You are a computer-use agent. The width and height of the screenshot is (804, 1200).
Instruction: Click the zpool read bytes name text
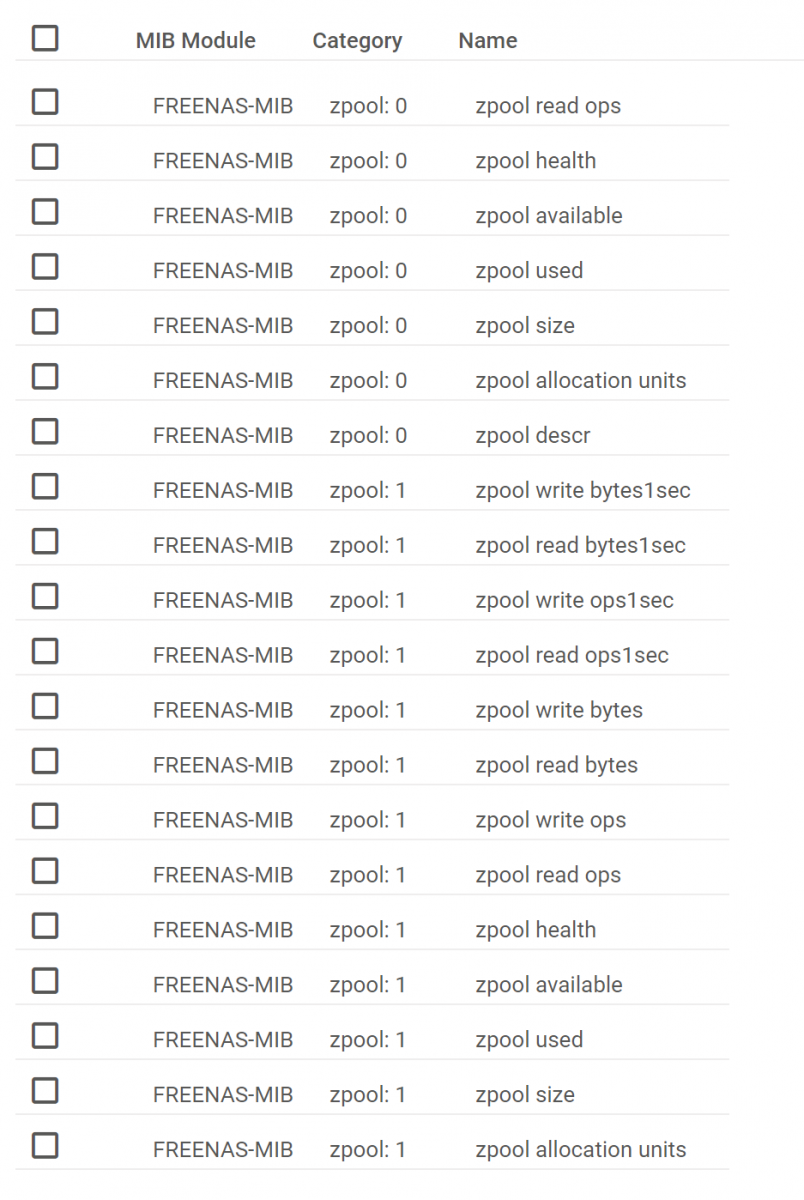[x=556, y=765]
